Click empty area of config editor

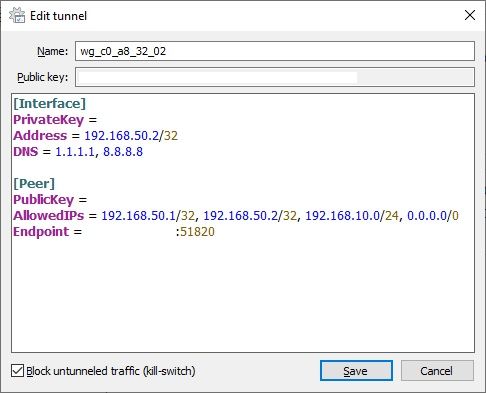(243, 293)
